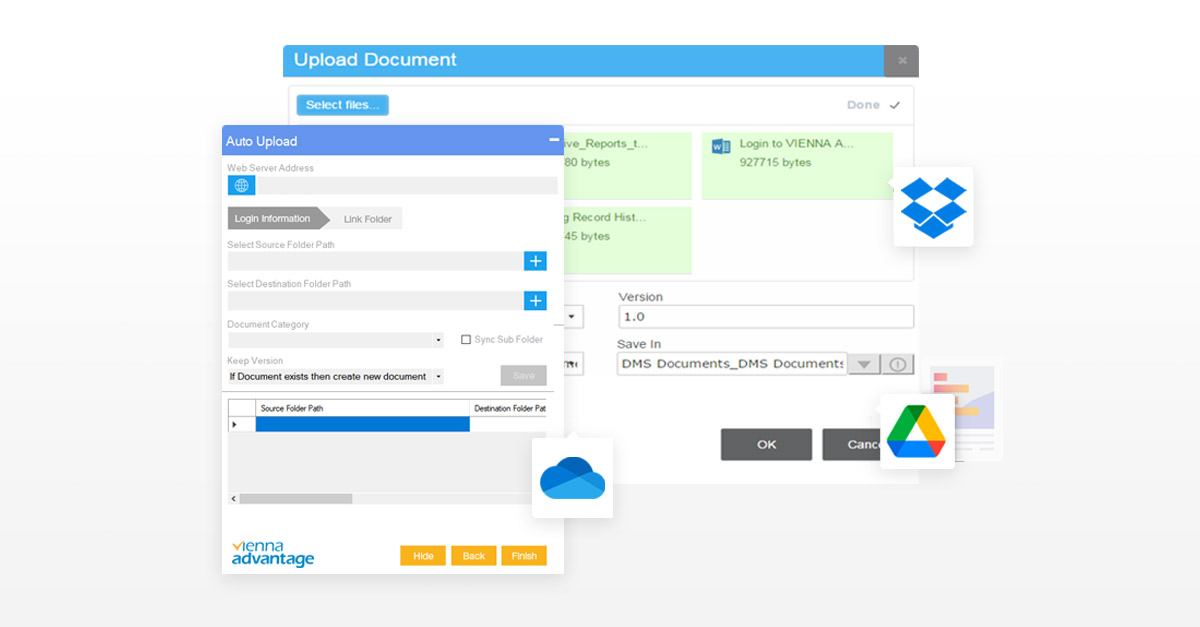Click the Destination Folder Path column header
This screenshot has height=627, width=1200.
pos(509,408)
